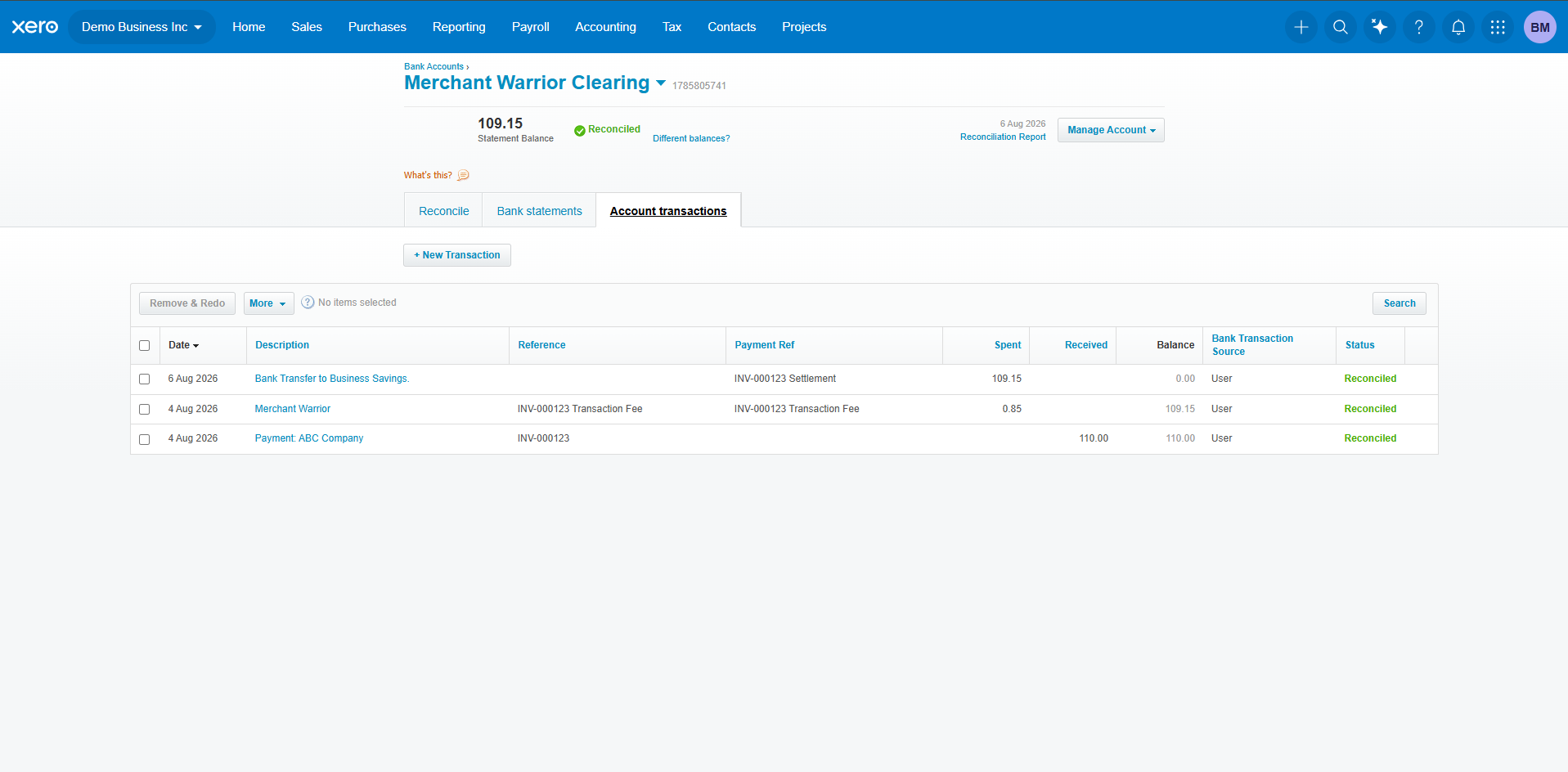
Task: Click the 110.00 received amount
Action: 1094,438
